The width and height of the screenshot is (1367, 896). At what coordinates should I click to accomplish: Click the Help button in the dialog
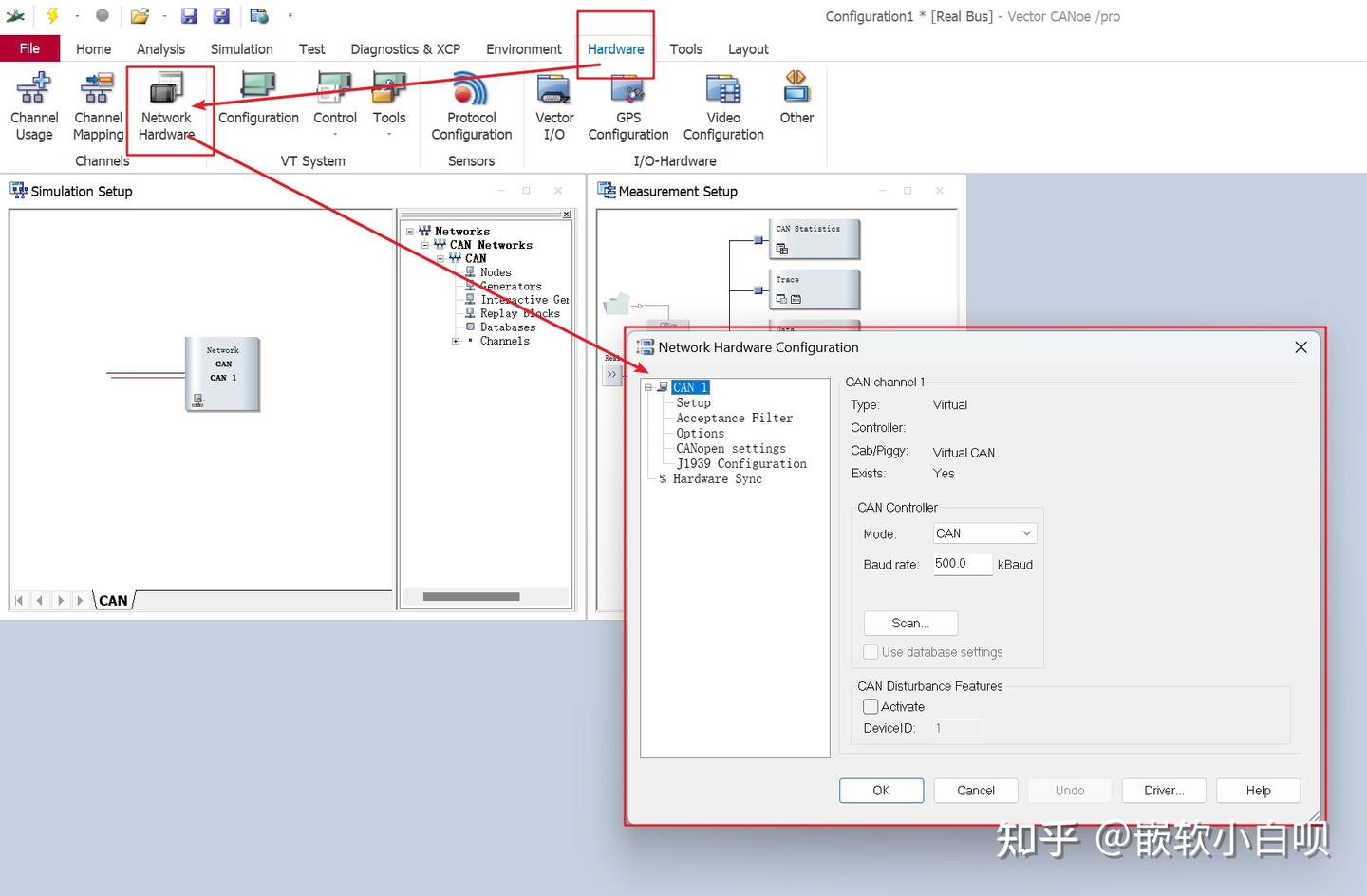point(1258,791)
